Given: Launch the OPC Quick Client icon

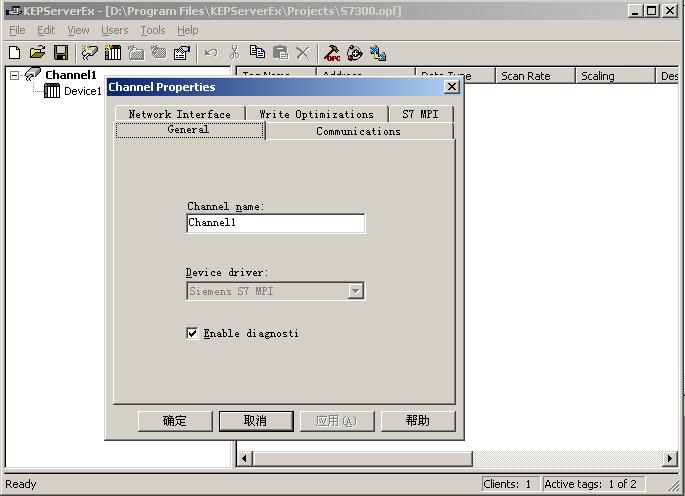Looking at the screenshot, I should tap(332, 53).
